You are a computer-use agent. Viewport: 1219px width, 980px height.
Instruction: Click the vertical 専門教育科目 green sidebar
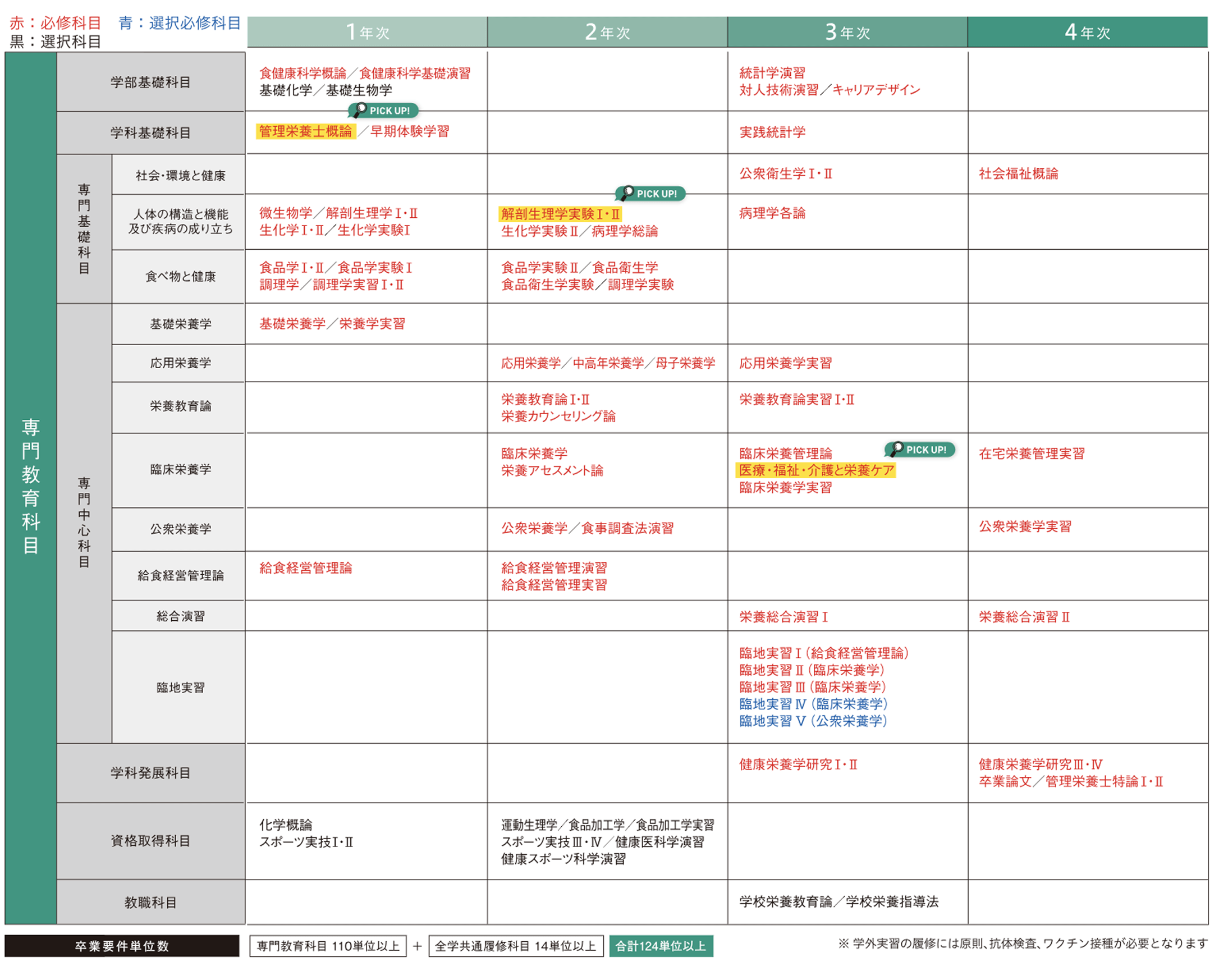[30, 486]
